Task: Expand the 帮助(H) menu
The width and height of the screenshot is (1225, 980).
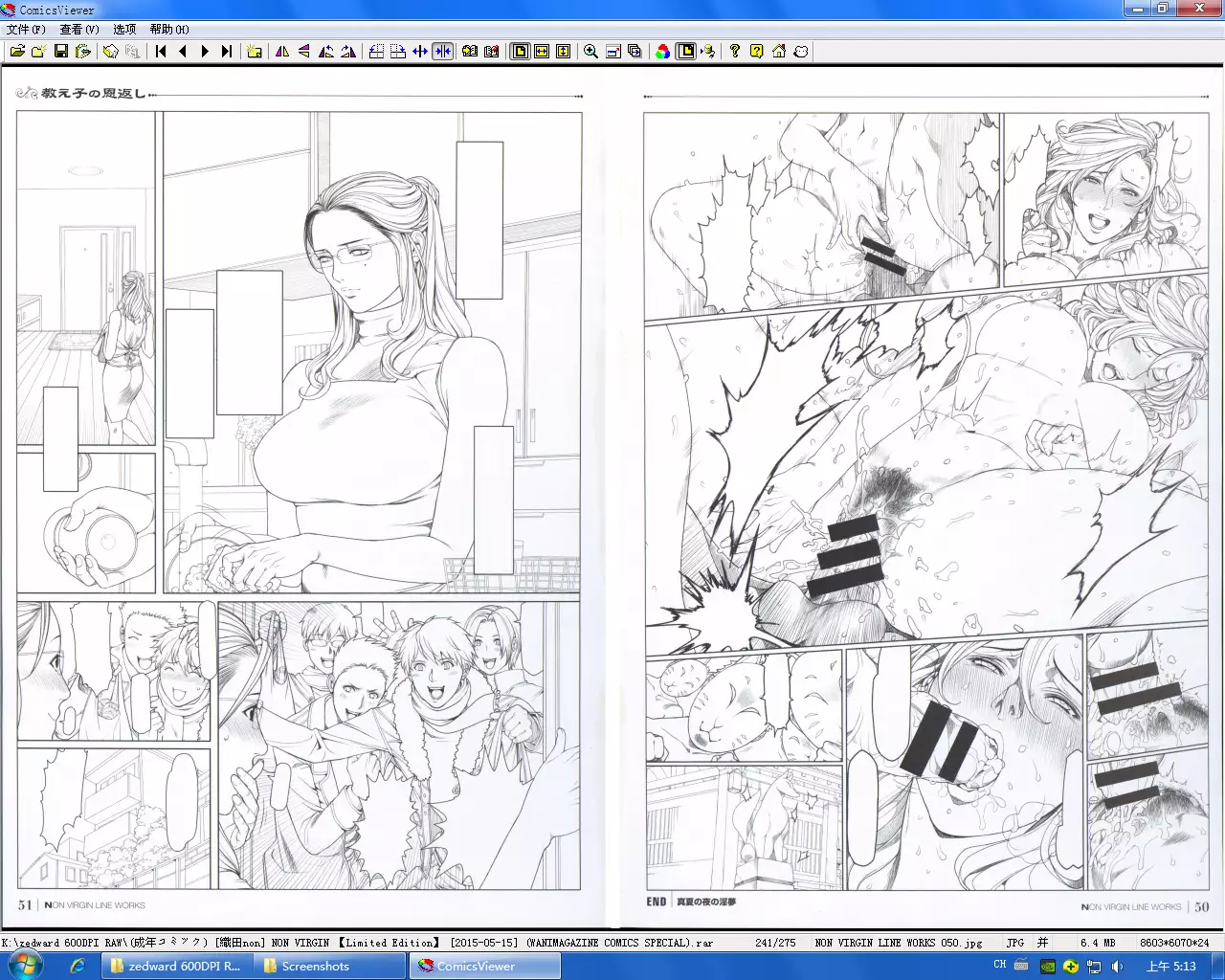Action: pyautogui.click(x=169, y=30)
